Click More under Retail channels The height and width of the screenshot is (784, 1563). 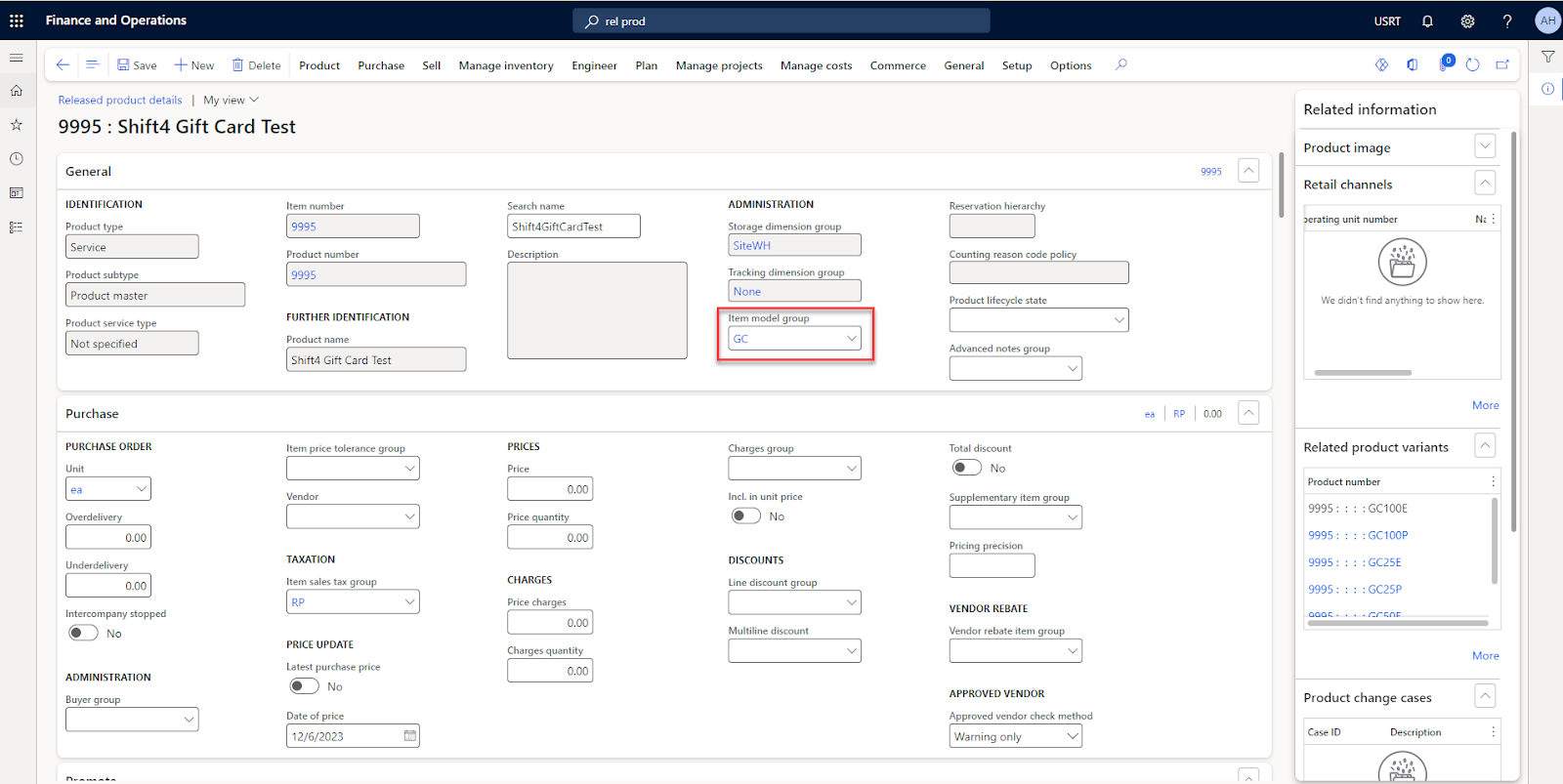coord(1485,405)
